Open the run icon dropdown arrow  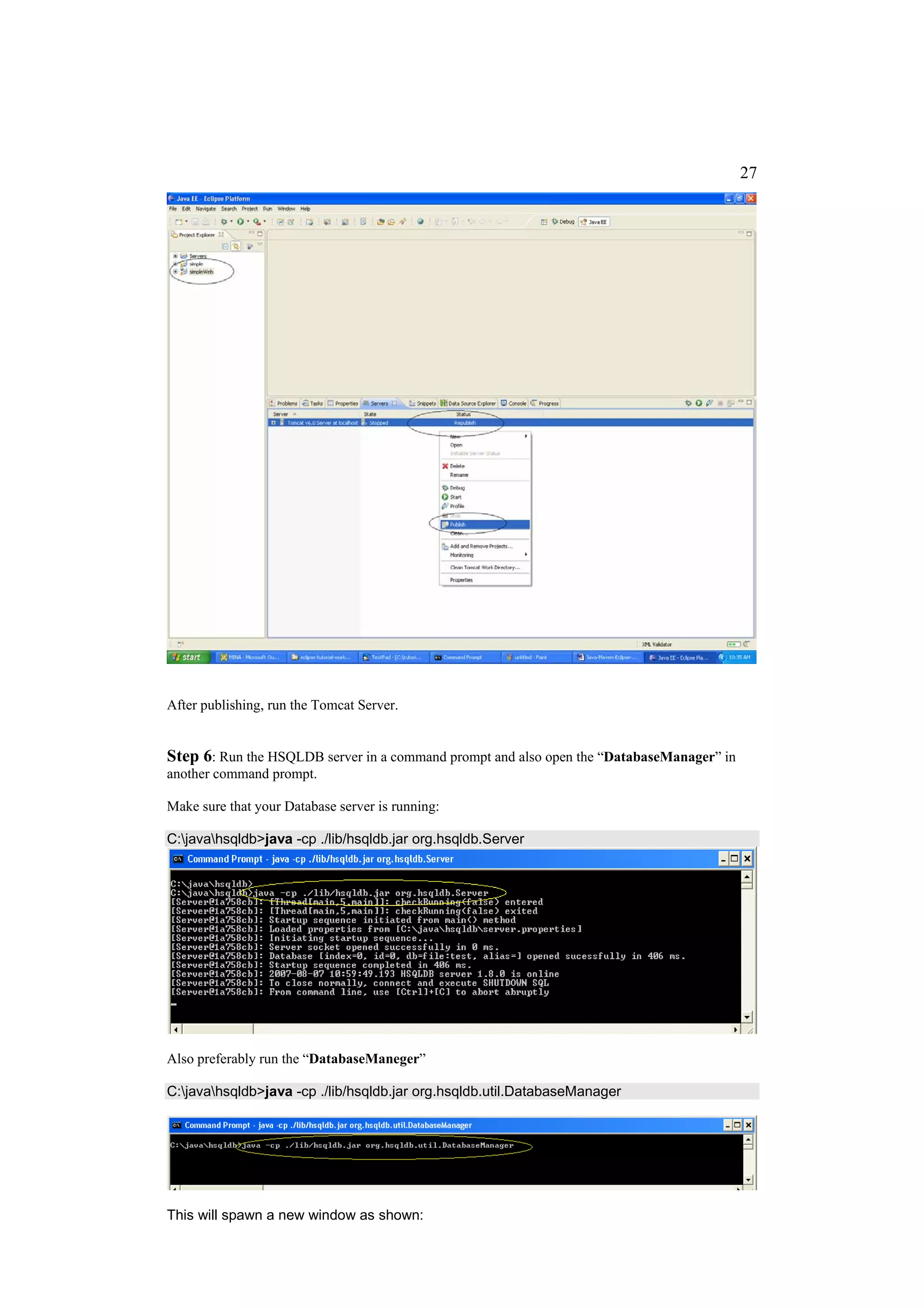coord(248,222)
